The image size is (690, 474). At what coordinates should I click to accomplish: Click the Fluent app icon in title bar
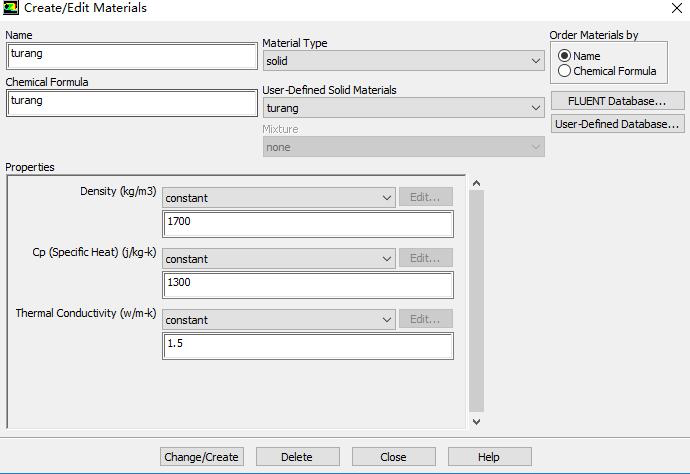coord(11,8)
